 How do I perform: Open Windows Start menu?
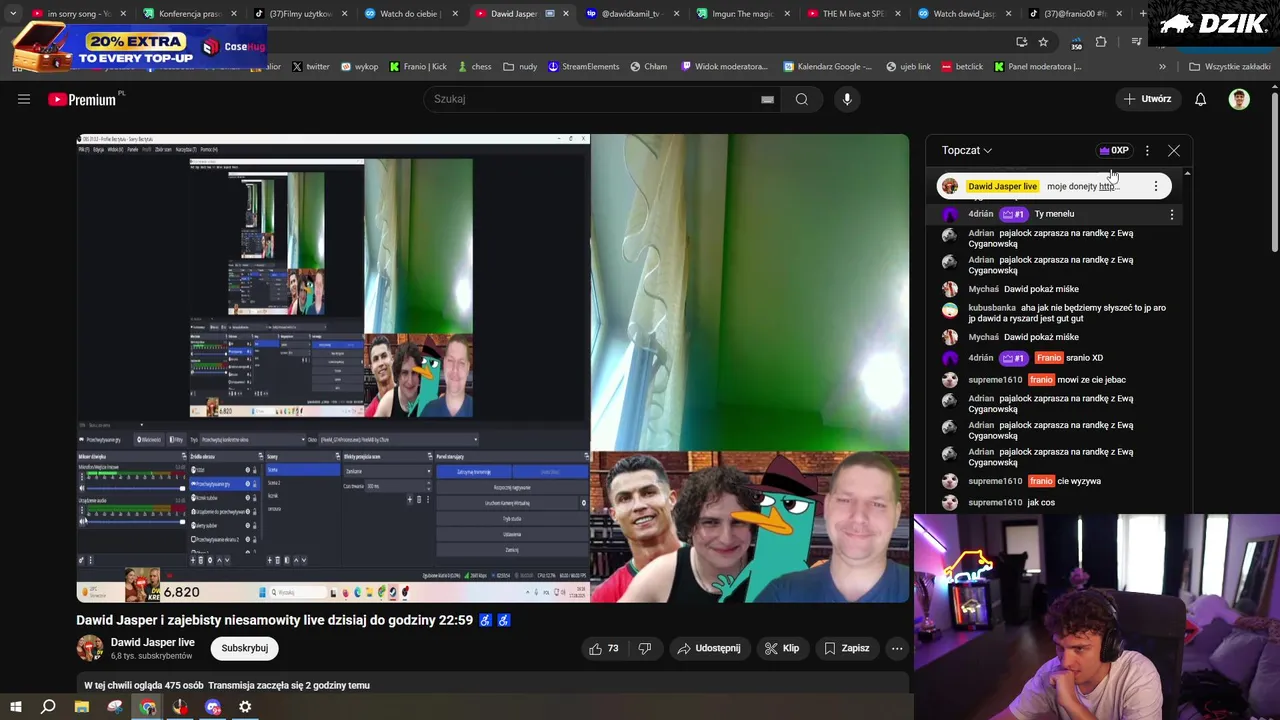click(15, 707)
